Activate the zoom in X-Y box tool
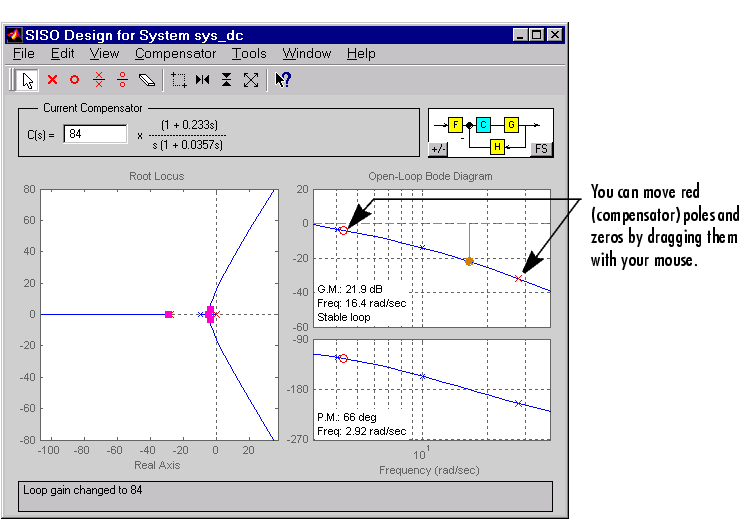The image size is (750, 521). tap(179, 79)
